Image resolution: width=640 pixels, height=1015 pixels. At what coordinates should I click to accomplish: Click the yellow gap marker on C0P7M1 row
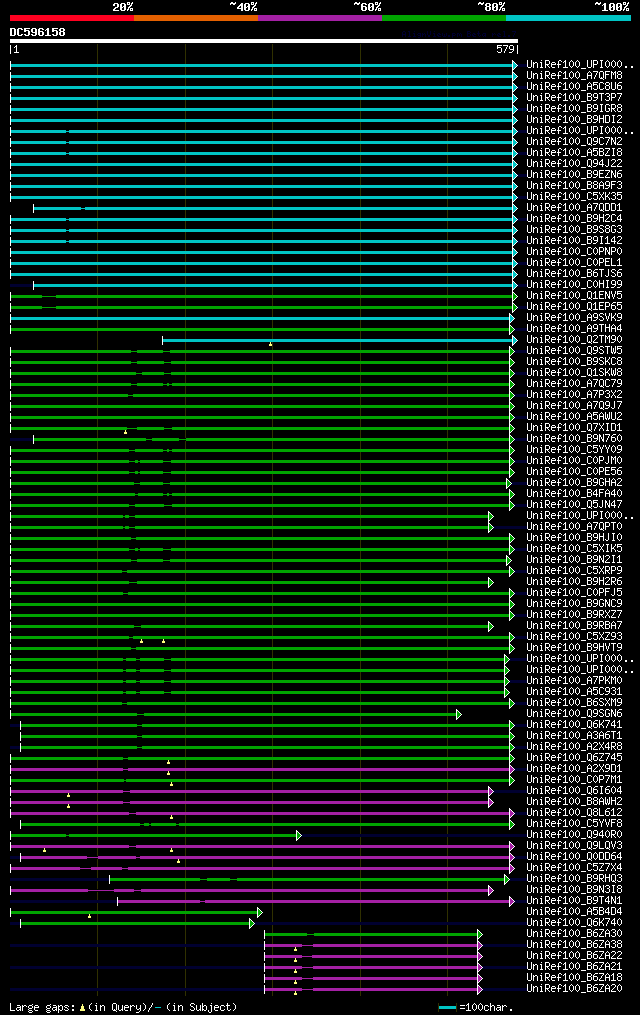click(171, 784)
